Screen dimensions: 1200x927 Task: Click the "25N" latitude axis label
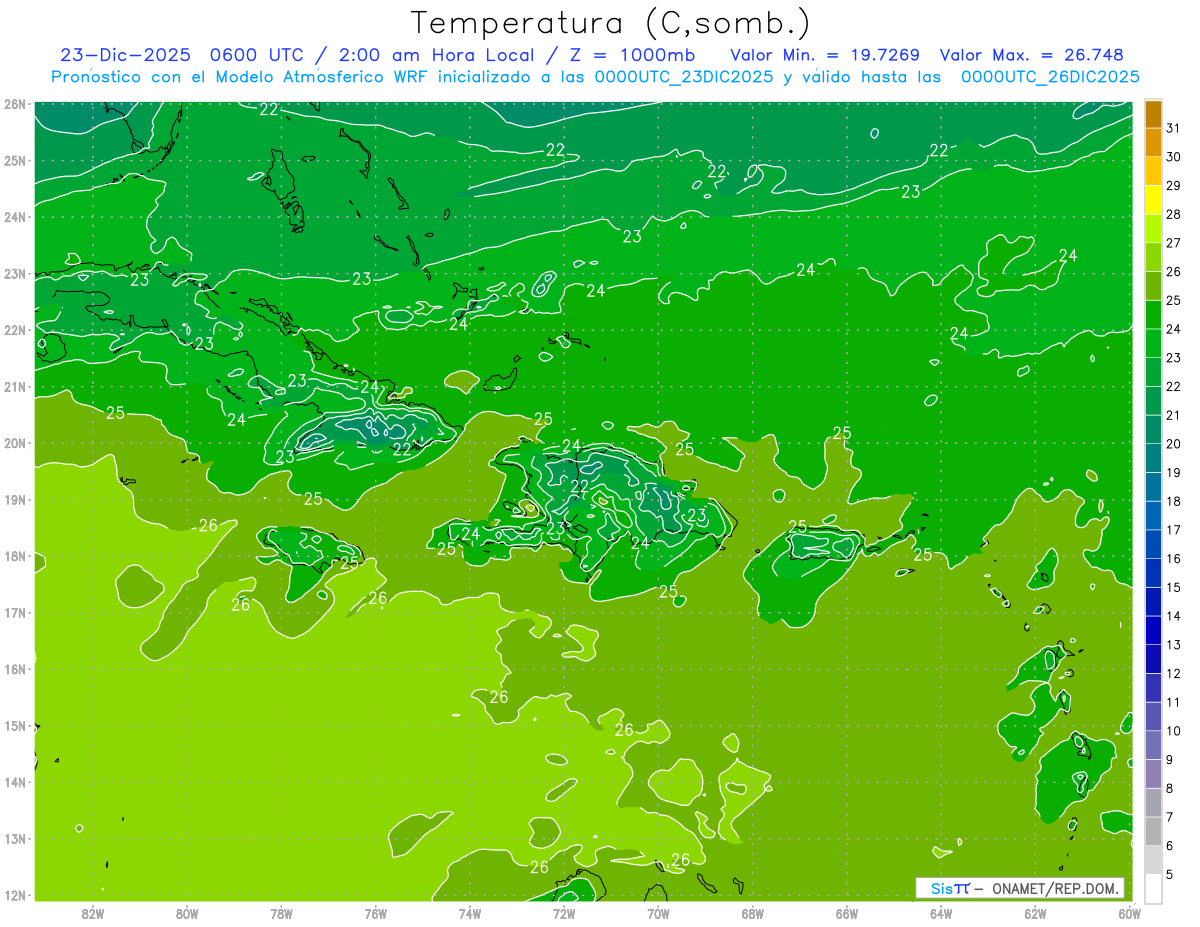(x=14, y=160)
